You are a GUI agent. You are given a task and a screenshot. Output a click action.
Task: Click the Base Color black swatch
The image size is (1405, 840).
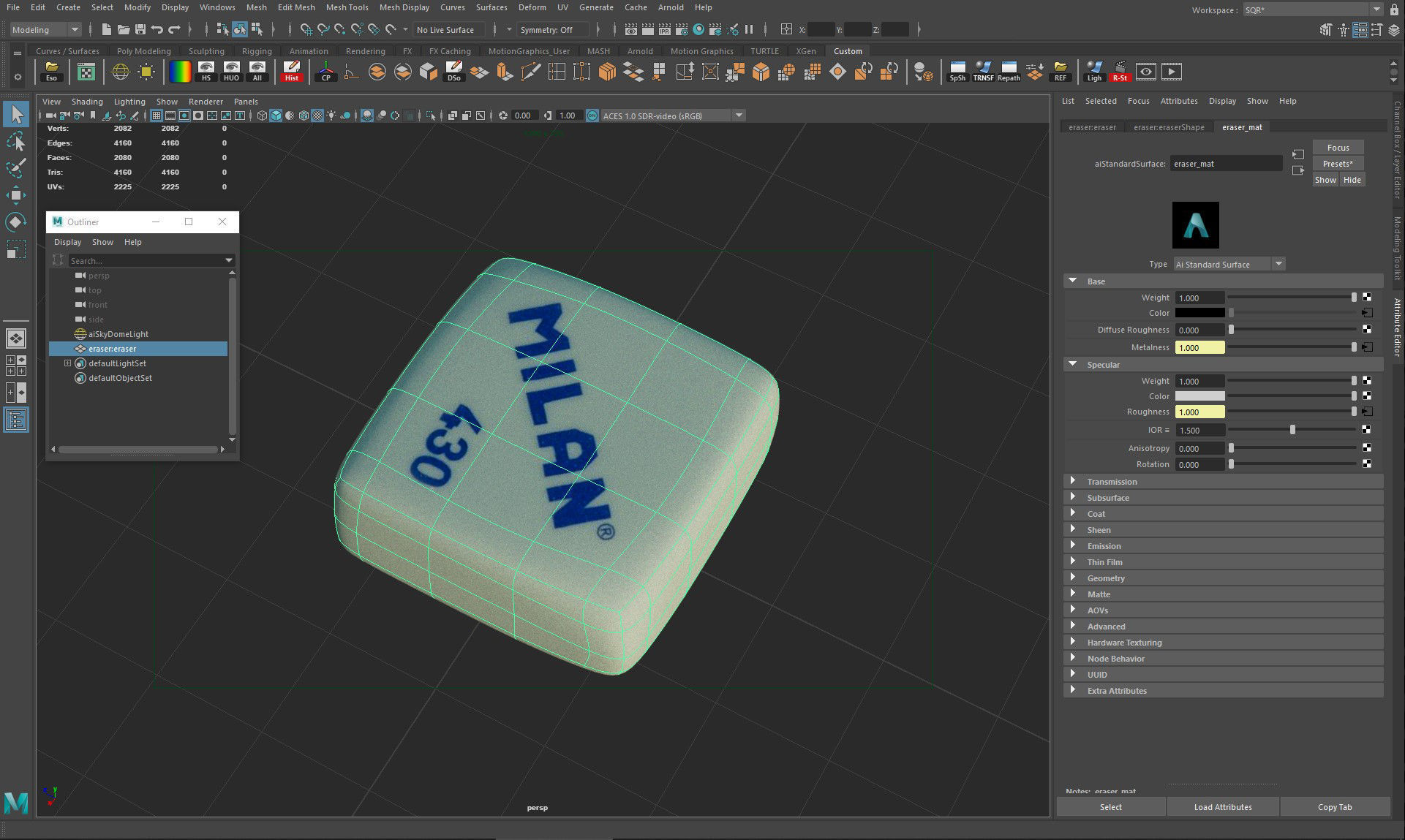click(1199, 313)
